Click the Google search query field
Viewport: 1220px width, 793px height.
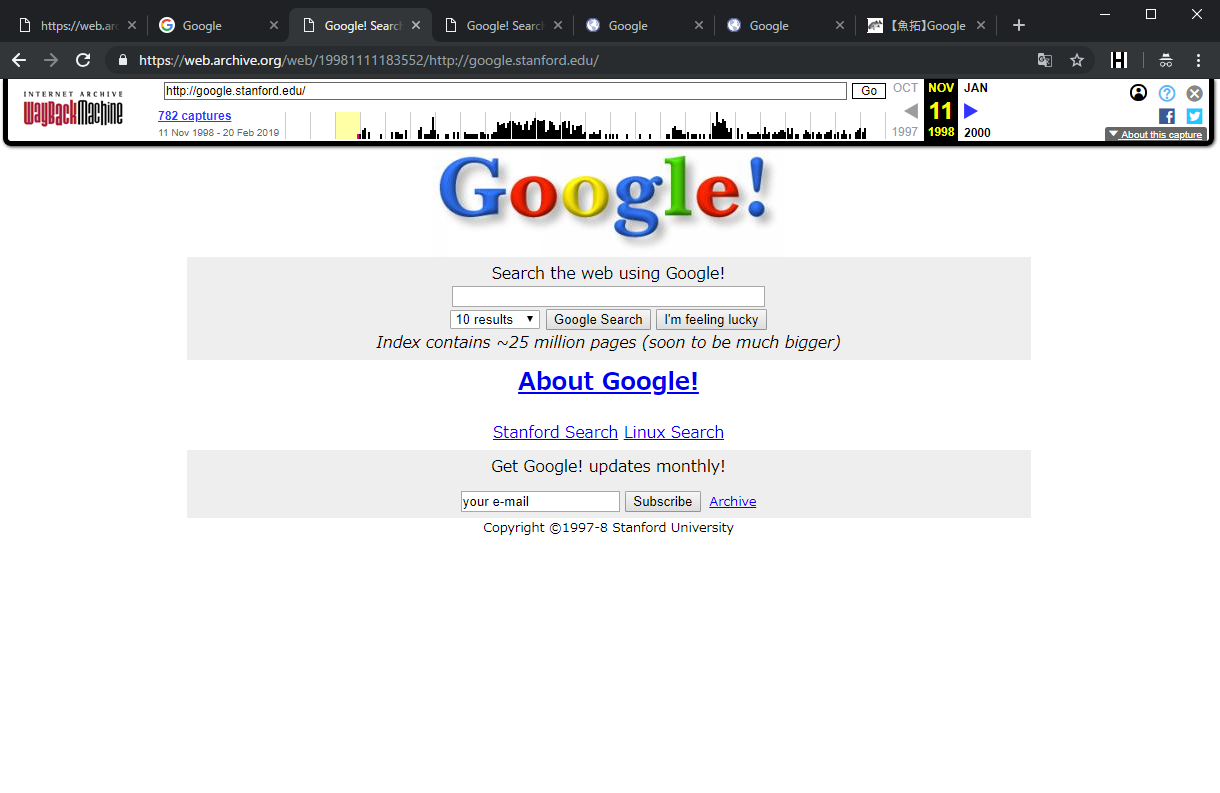pos(608,297)
